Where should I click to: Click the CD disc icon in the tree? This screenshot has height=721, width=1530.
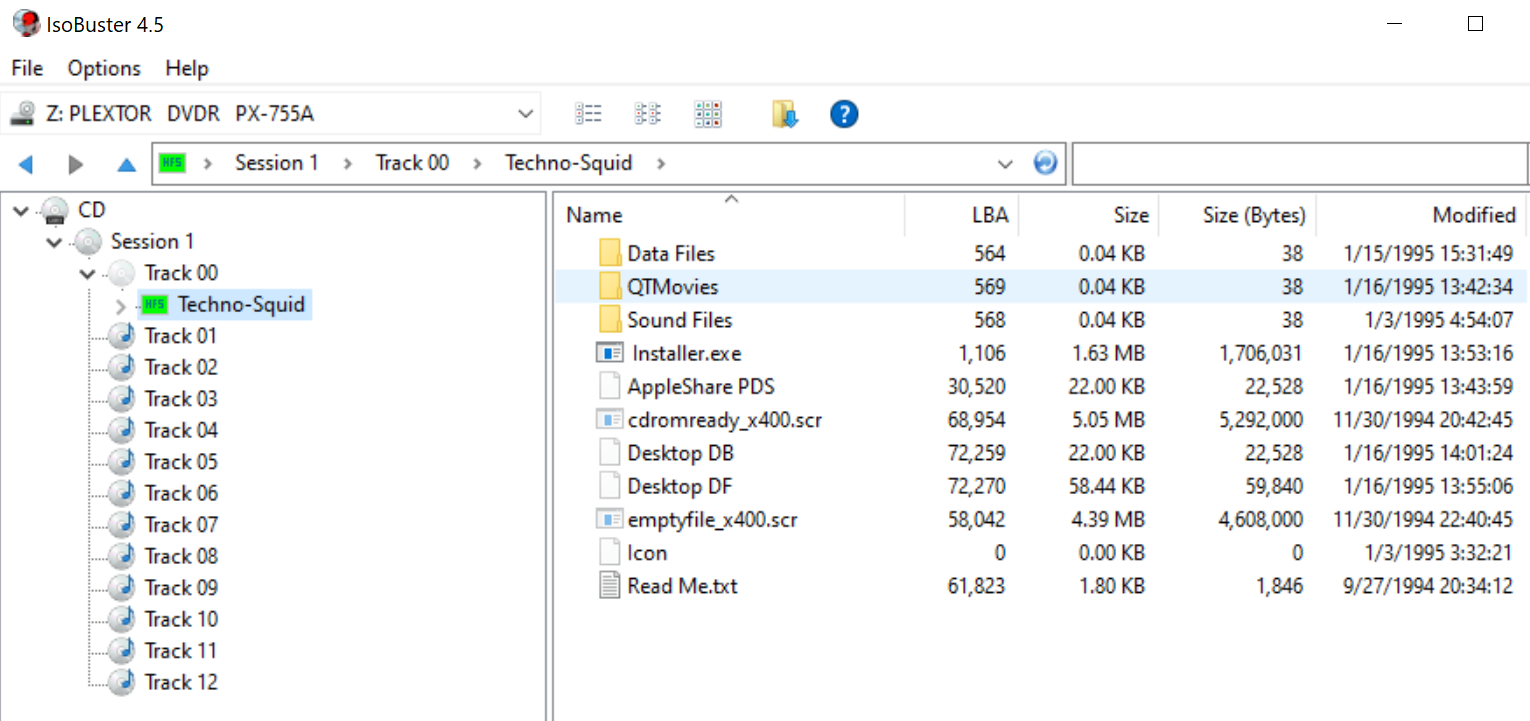click(55, 210)
